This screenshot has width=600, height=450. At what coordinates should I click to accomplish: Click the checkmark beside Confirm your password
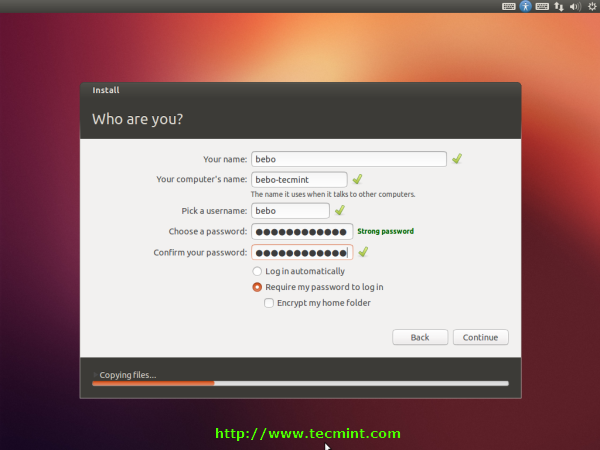tap(363, 252)
